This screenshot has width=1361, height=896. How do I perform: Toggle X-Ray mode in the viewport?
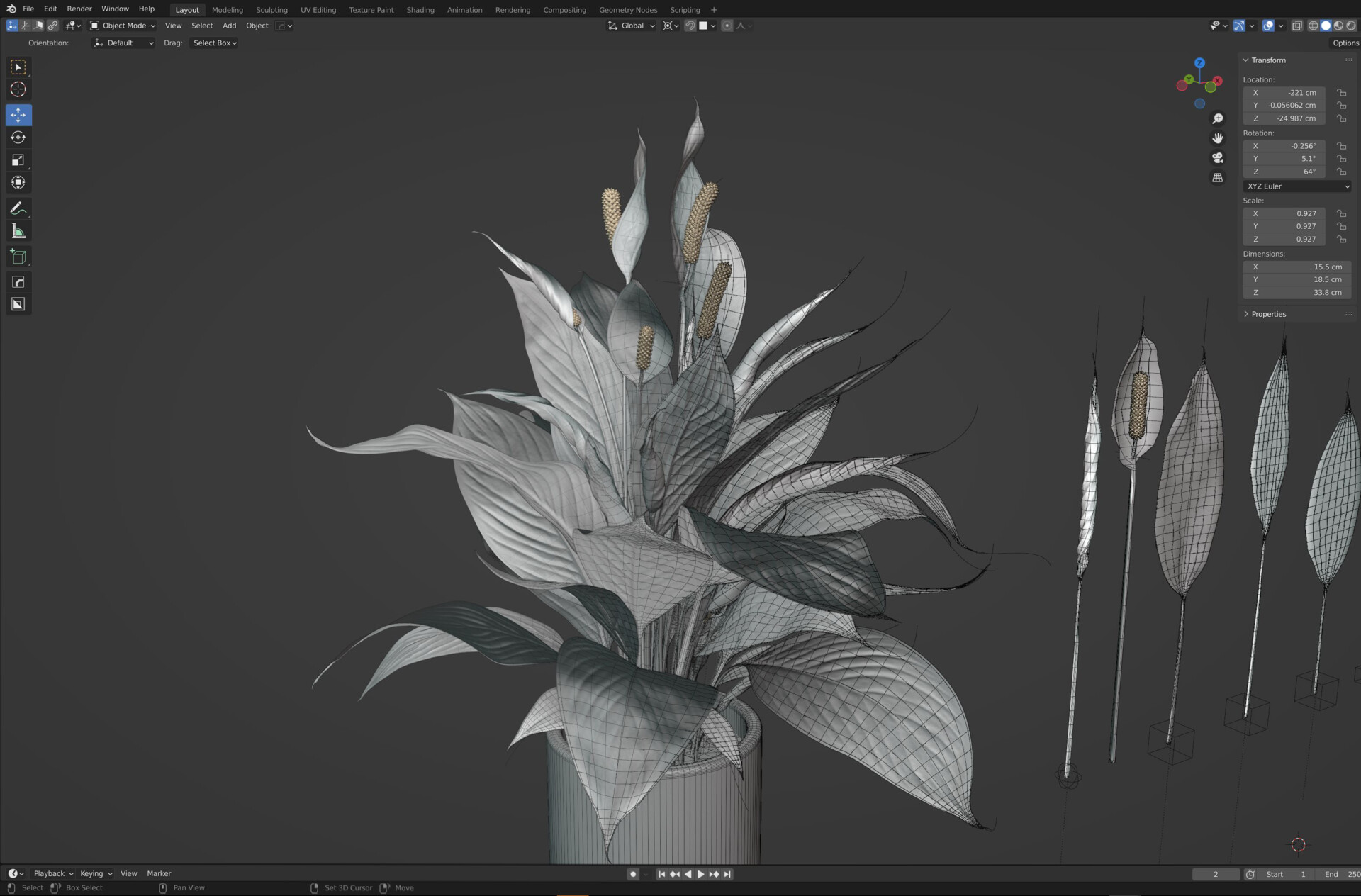tap(1297, 26)
